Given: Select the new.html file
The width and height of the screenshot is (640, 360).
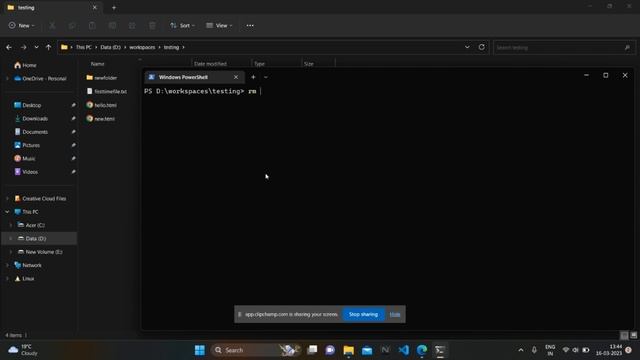Looking at the screenshot, I should coord(104,119).
